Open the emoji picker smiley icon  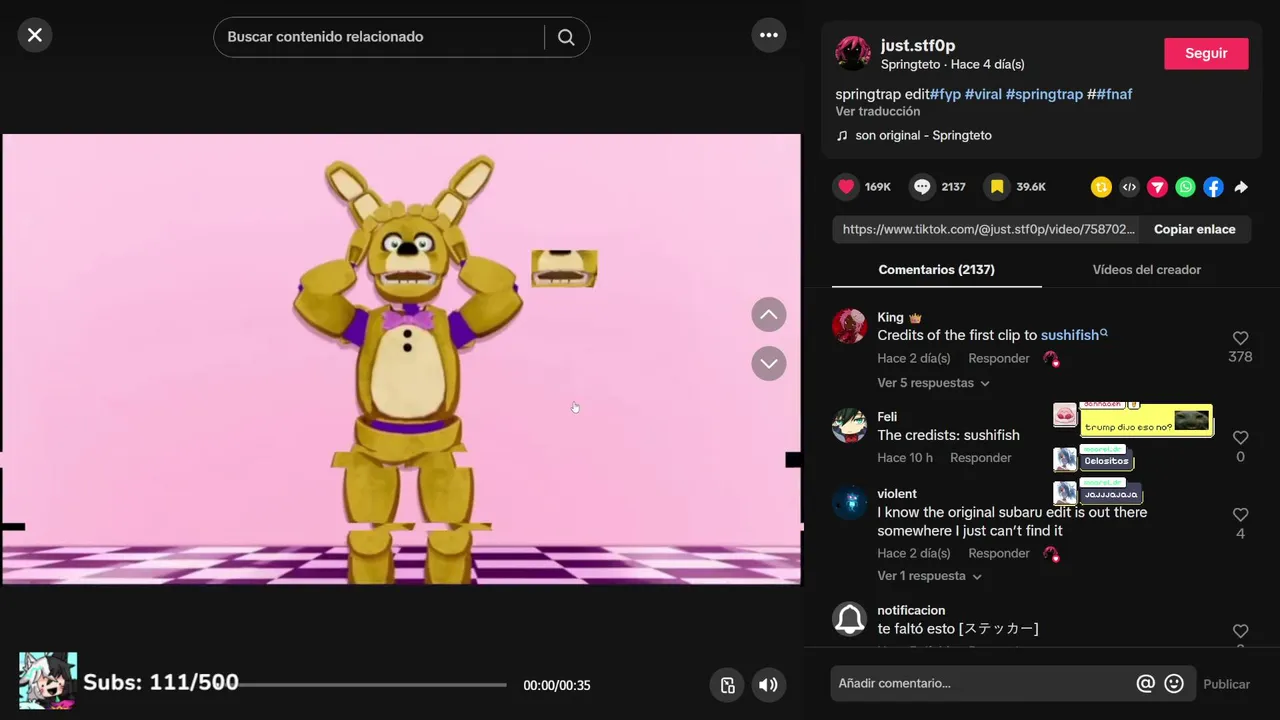pyautogui.click(x=1174, y=684)
